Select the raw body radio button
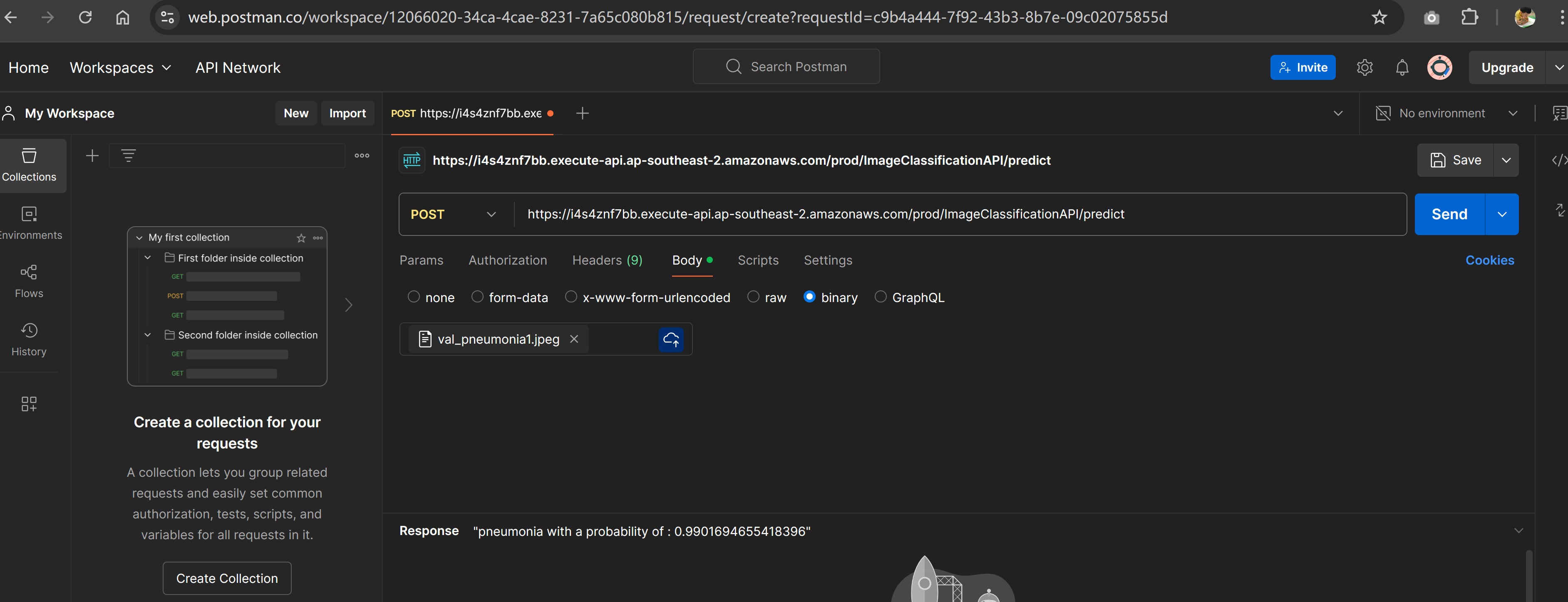Screen dimensions: 1568x602 pyautogui.click(x=754, y=297)
